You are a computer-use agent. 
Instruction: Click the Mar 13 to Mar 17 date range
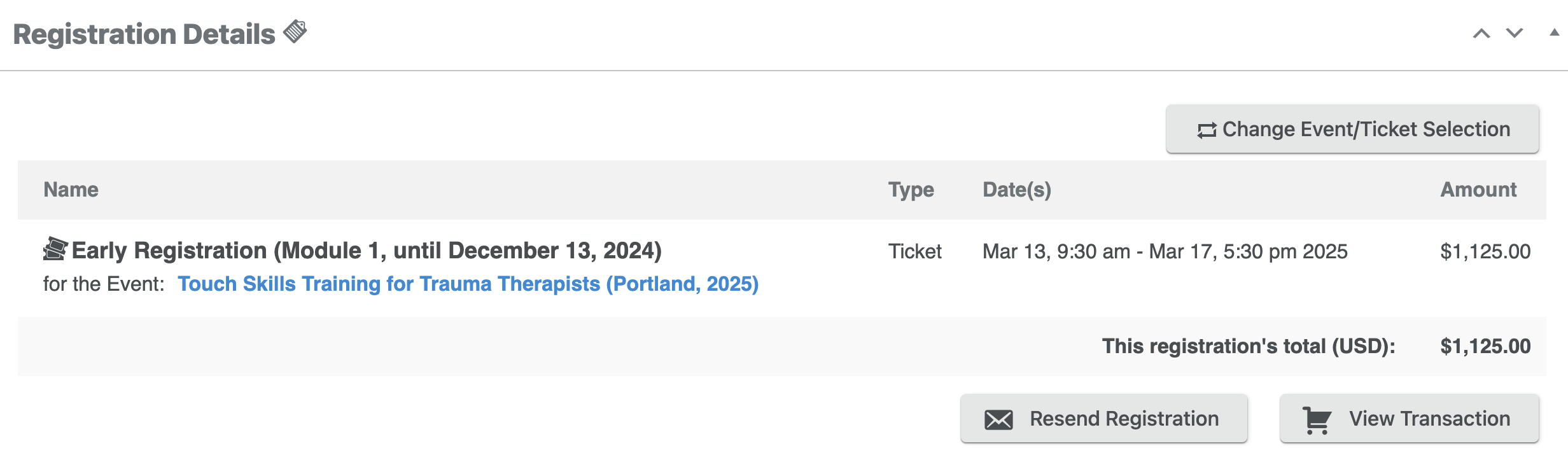1165,251
